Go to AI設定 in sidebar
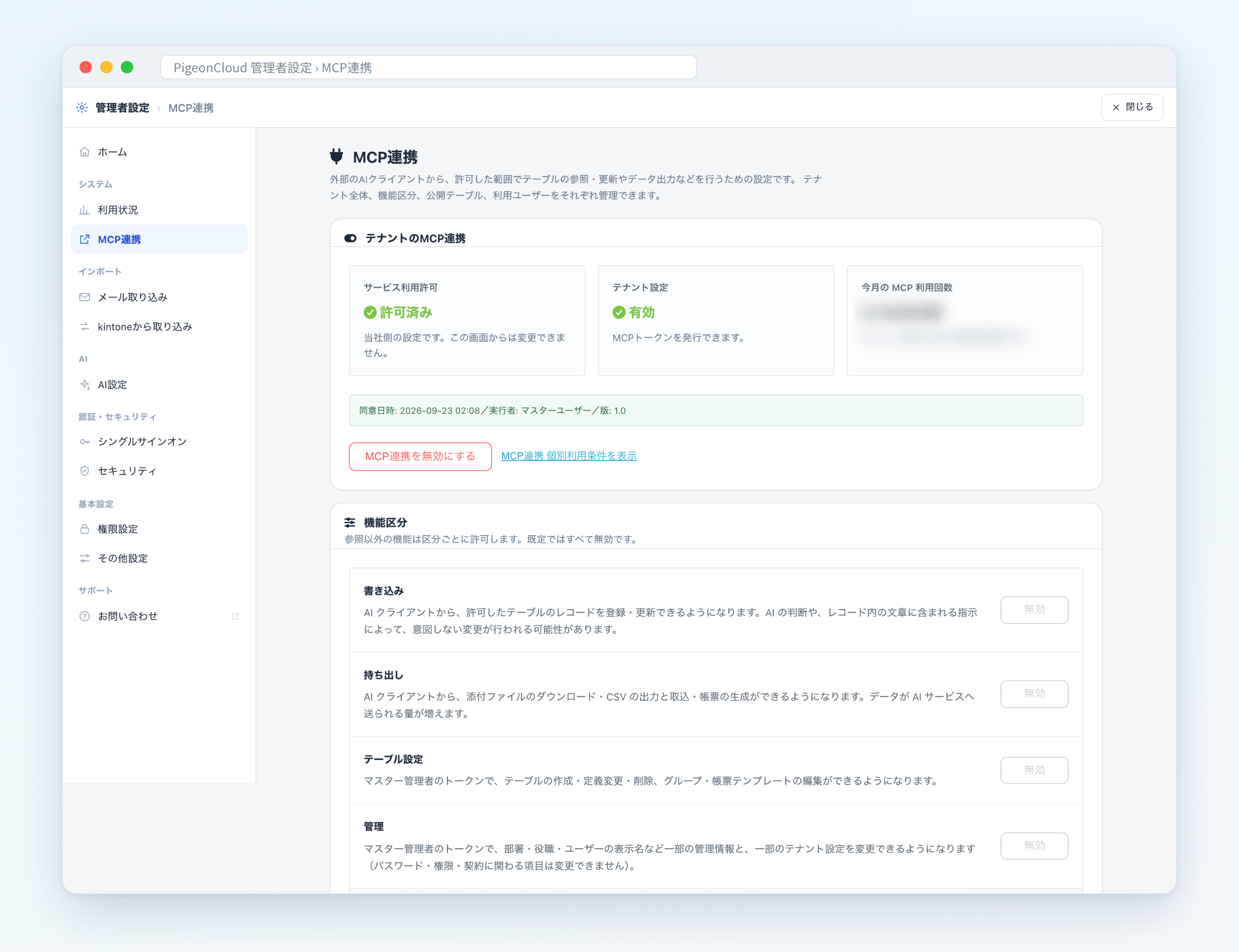Image resolution: width=1239 pixels, height=952 pixels. click(159, 385)
